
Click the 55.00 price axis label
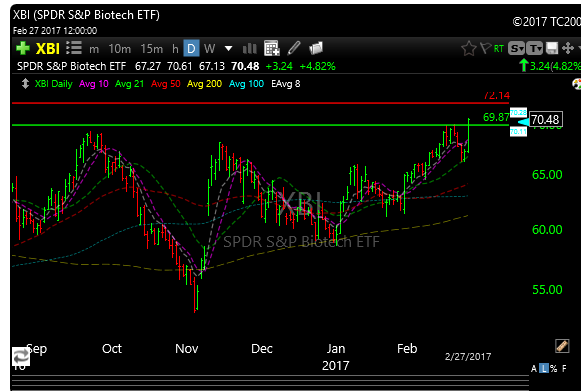547,289
